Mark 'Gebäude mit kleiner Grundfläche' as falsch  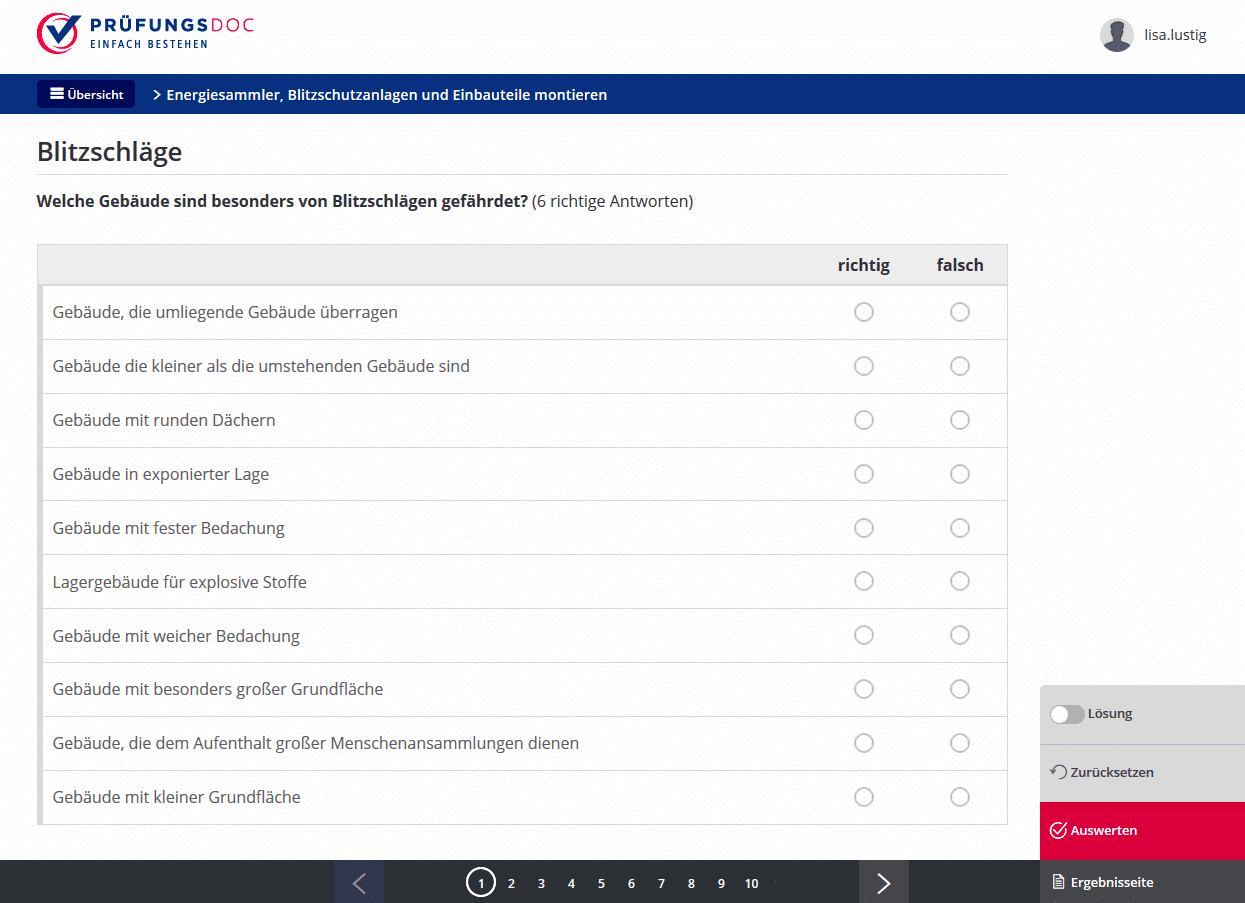(960, 797)
